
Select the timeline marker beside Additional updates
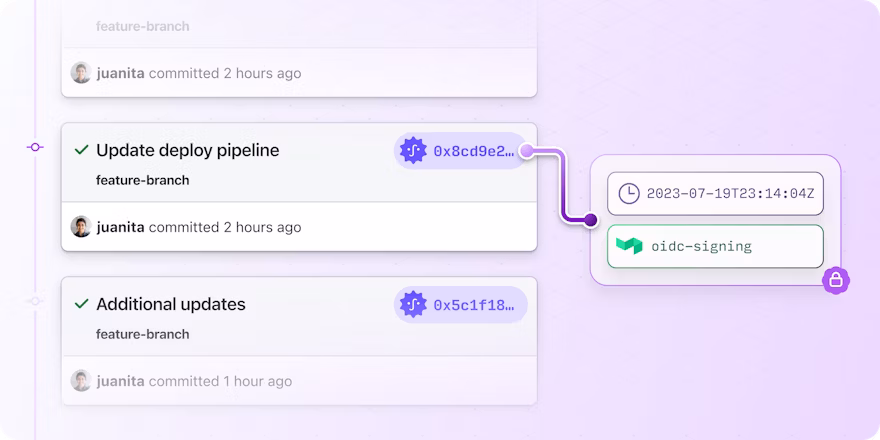[x=35, y=300]
